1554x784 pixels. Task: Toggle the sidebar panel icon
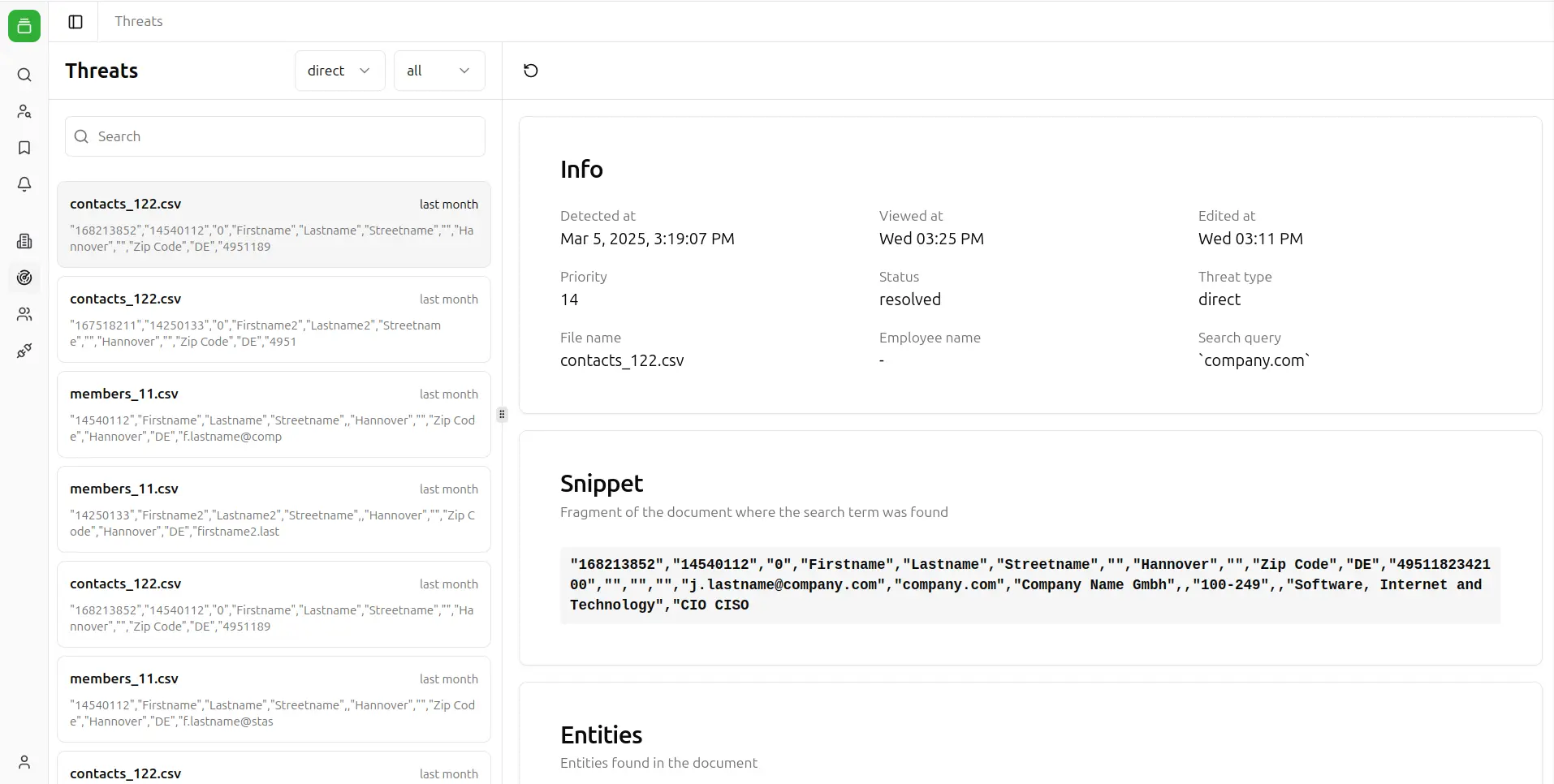pyautogui.click(x=76, y=22)
